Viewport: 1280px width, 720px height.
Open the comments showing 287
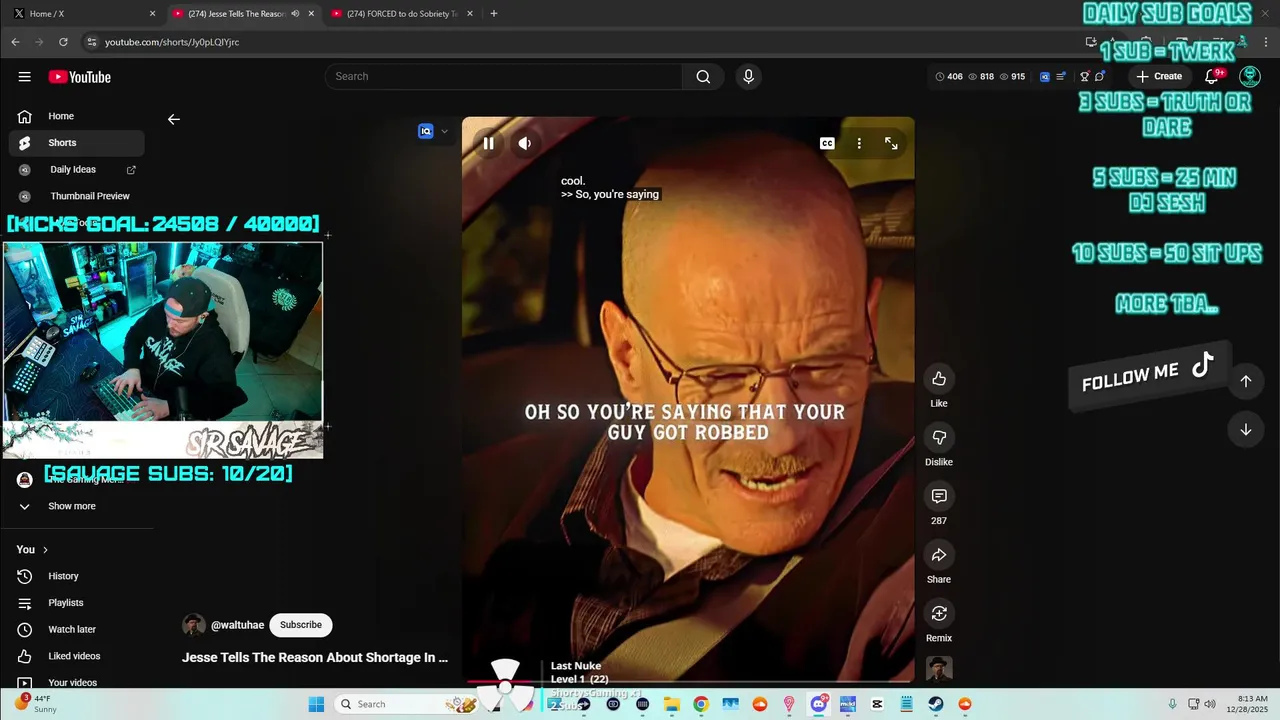pyautogui.click(x=939, y=496)
